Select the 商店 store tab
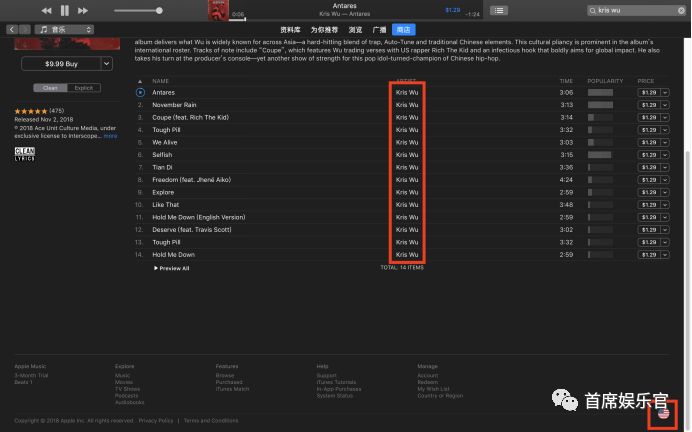Image resolution: width=692 pixels, height=432 pixels. [403, 30]
